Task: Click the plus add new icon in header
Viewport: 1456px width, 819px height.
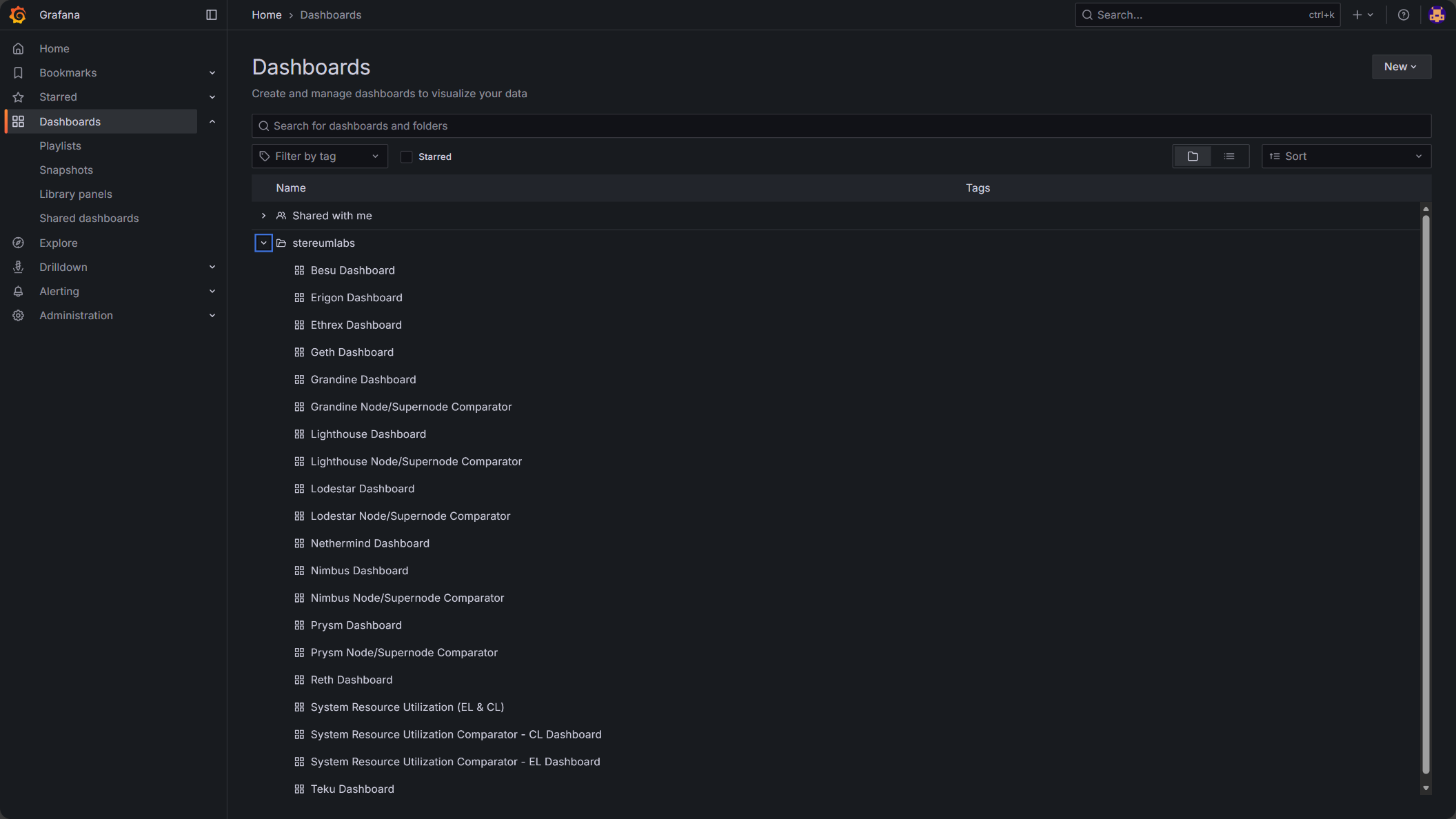Action: (x=1357, y=14)
